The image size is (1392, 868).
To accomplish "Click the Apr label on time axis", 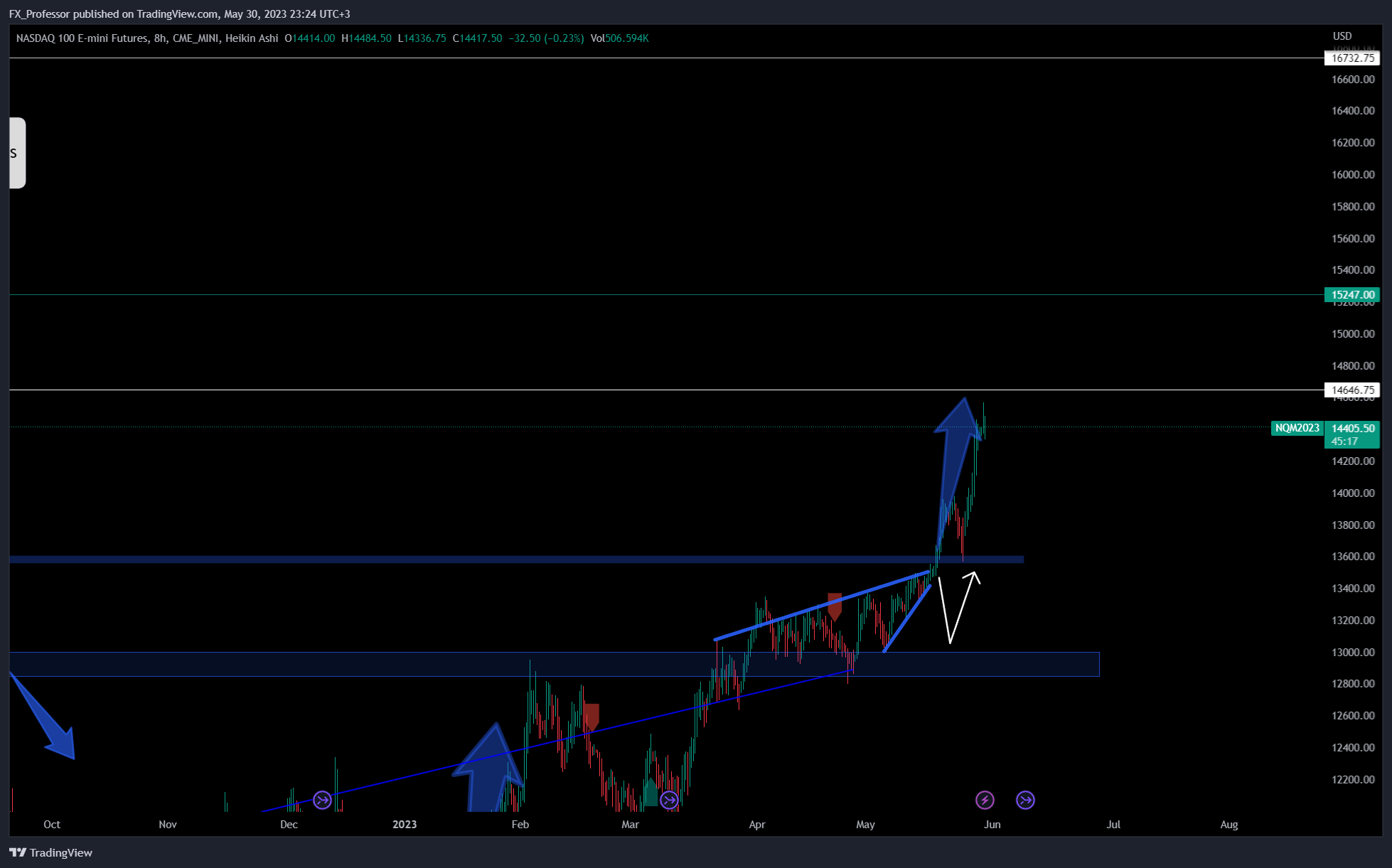I will tap(757, 824).
